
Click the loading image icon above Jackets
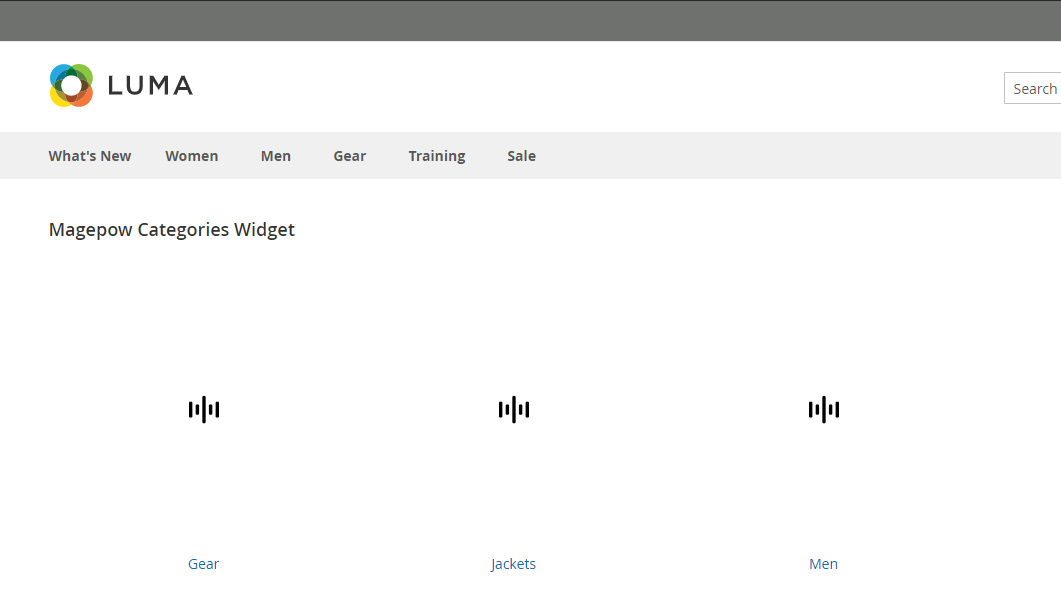click(514, 409)
